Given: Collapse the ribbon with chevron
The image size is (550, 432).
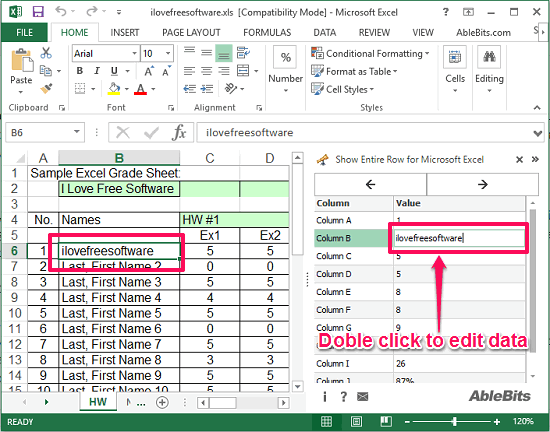Looking at the screenshot, I should click(537, 108).
